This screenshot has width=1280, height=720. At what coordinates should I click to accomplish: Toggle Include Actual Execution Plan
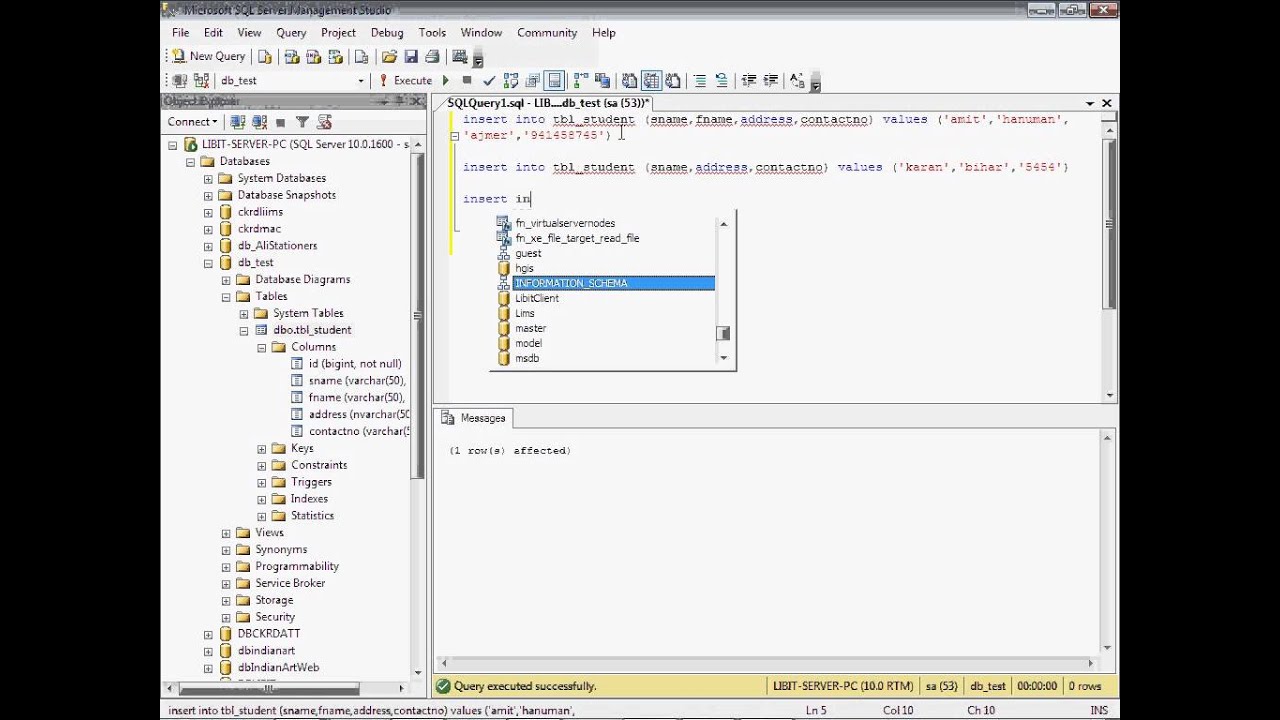581,80
